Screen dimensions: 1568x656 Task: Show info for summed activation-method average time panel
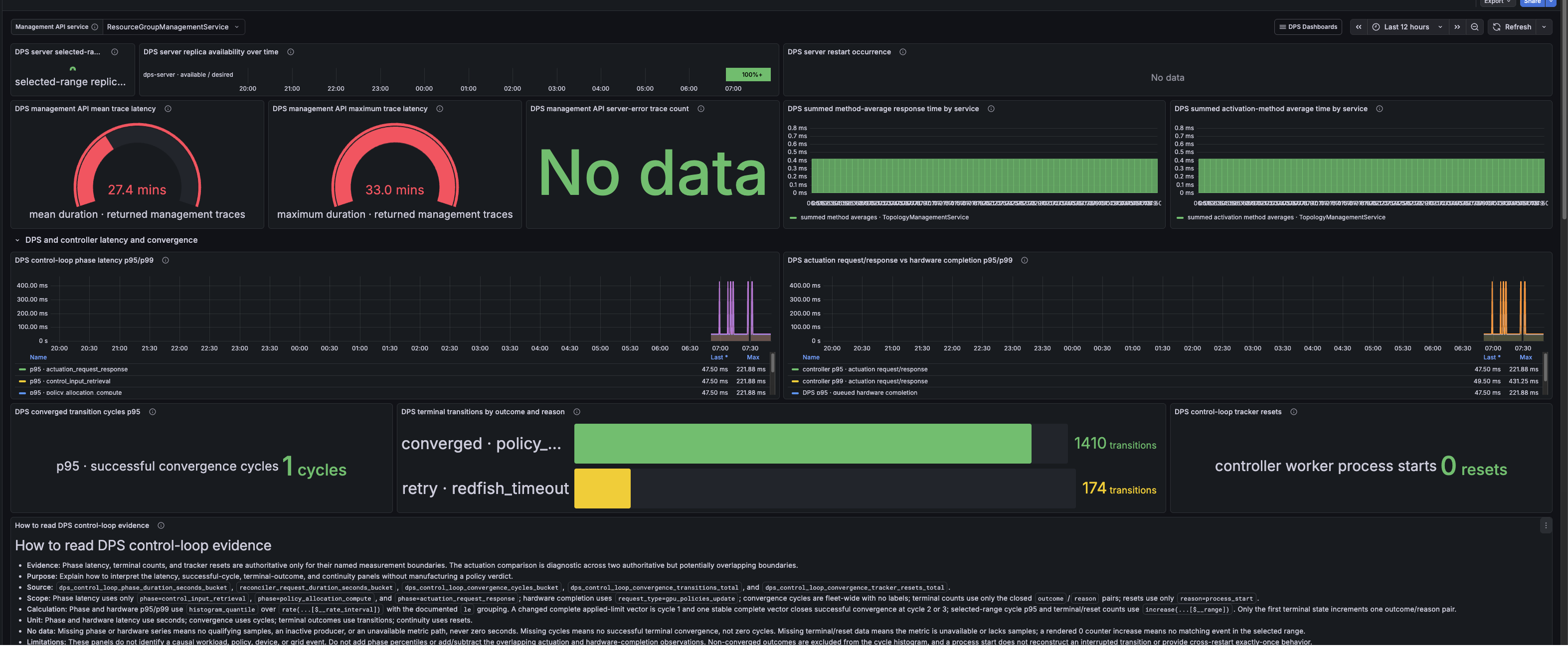point(1380,109)
